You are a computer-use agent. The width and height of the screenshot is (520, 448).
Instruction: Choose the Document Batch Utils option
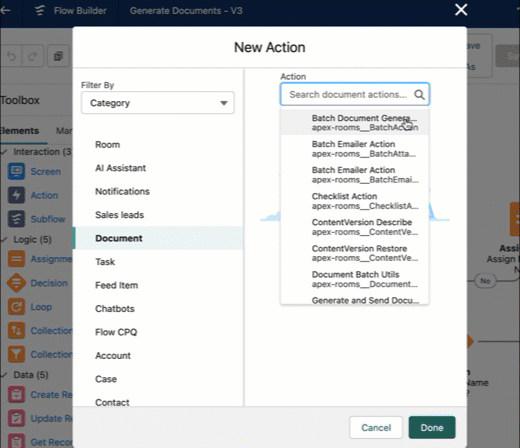(x=355, y=279)
